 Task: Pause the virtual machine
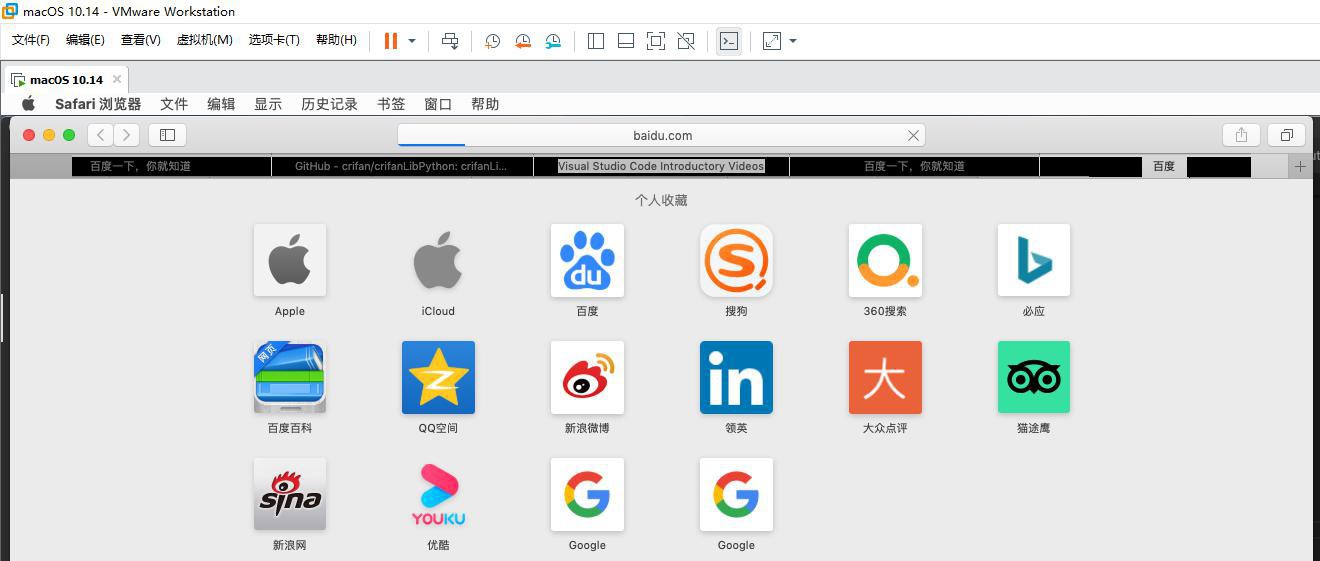390,41
